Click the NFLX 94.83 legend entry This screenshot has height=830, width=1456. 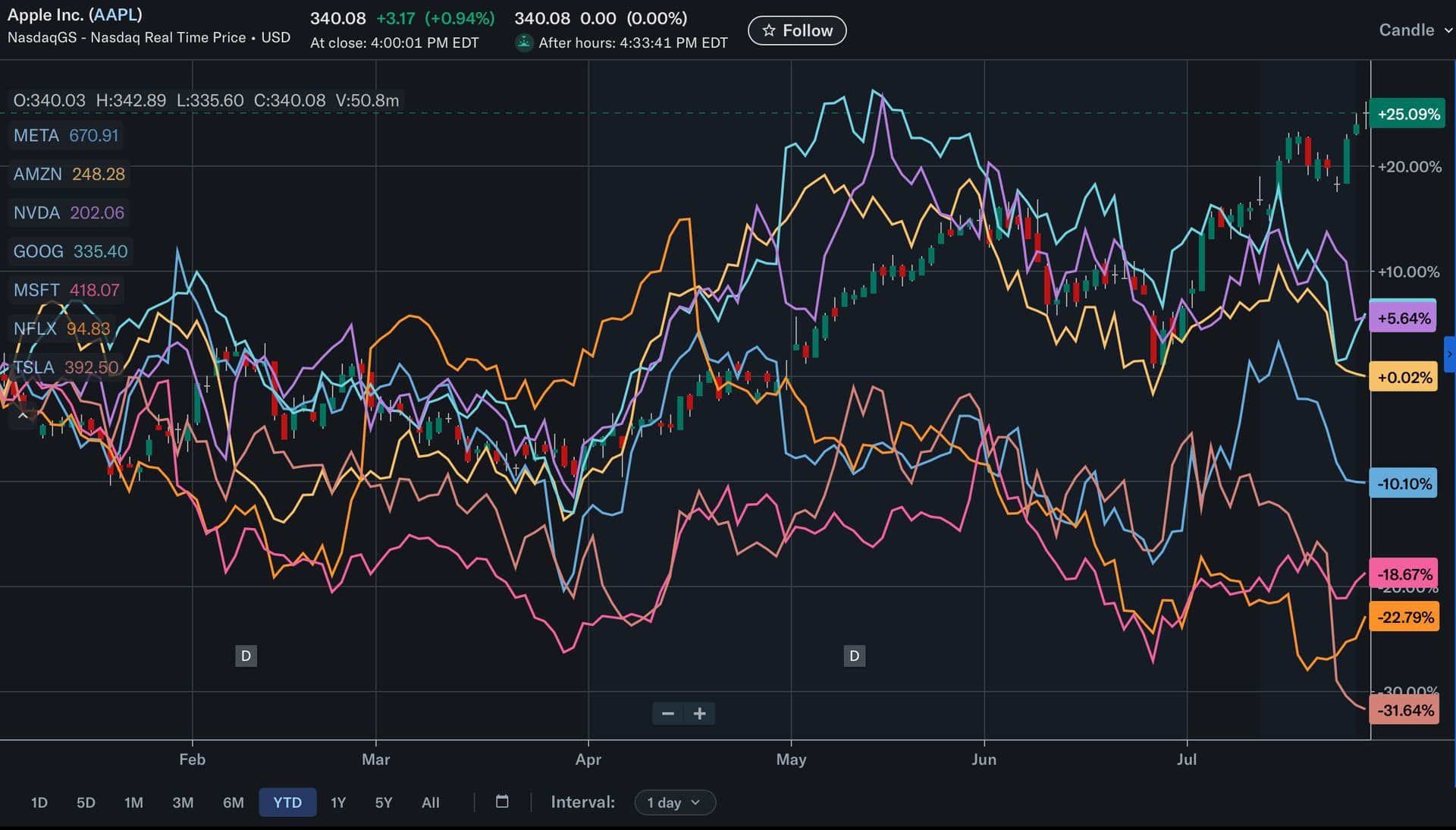[61, 329]
